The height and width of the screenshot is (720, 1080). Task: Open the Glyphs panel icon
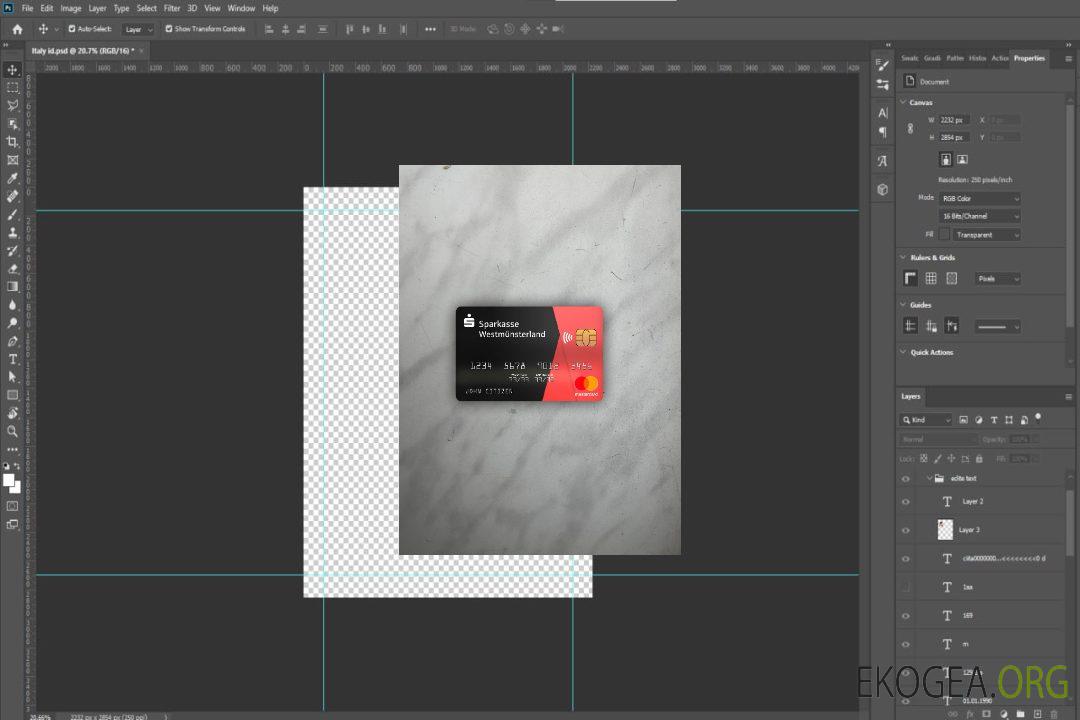pos(882,161)
